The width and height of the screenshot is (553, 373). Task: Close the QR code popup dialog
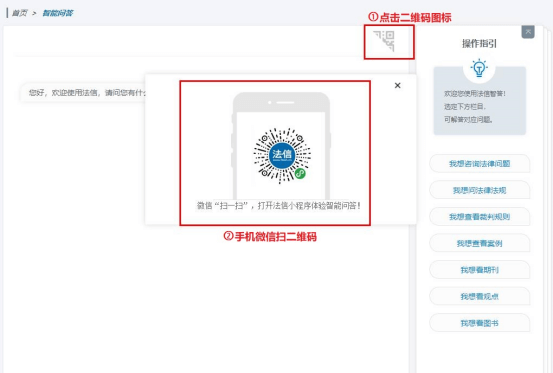[397, 85]
